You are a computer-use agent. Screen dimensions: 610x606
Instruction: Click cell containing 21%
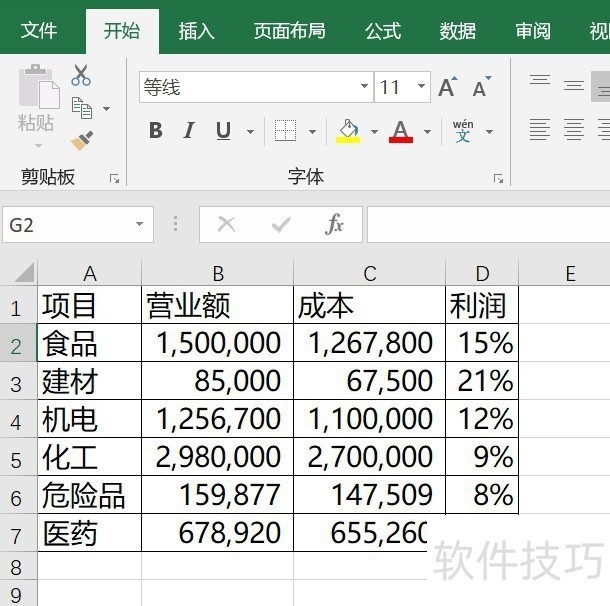point(482,381)
